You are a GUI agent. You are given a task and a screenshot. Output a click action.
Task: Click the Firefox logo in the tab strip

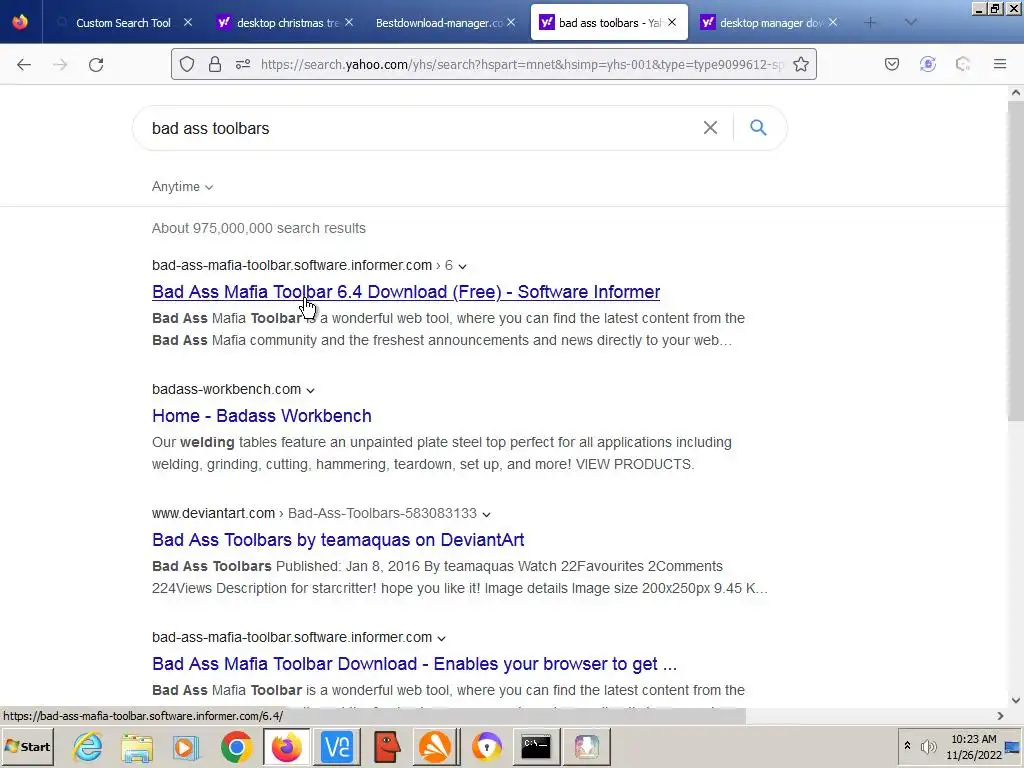click(20, 22)
